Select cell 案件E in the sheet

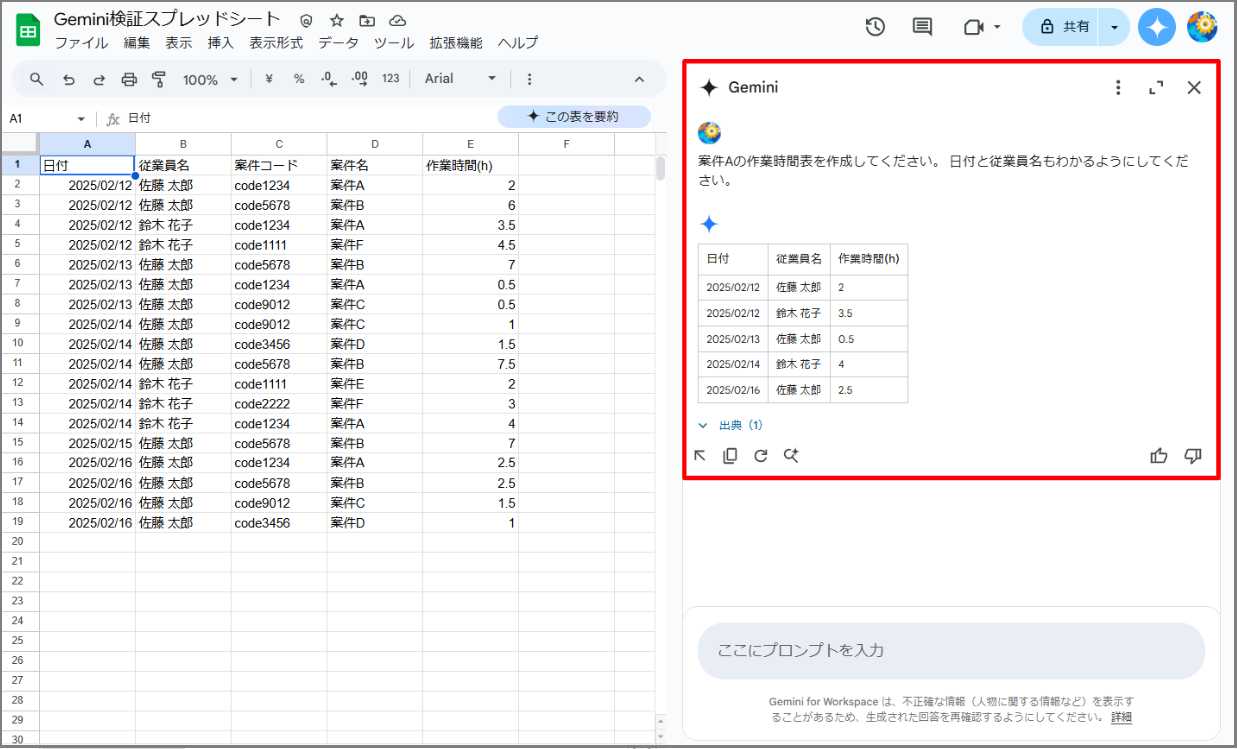point(375,384)
